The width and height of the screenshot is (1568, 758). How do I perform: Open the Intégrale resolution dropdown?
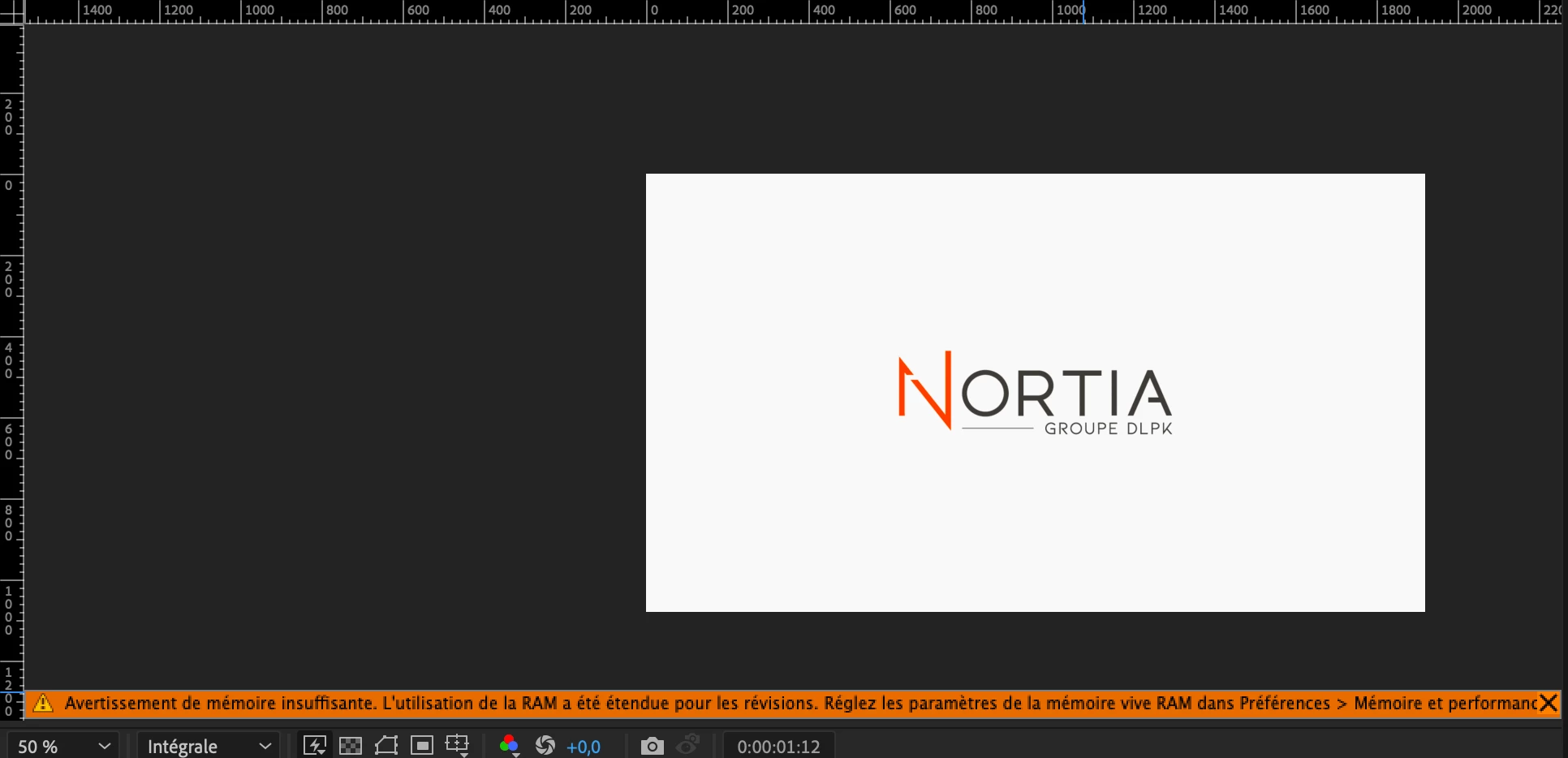coord(209,746)
